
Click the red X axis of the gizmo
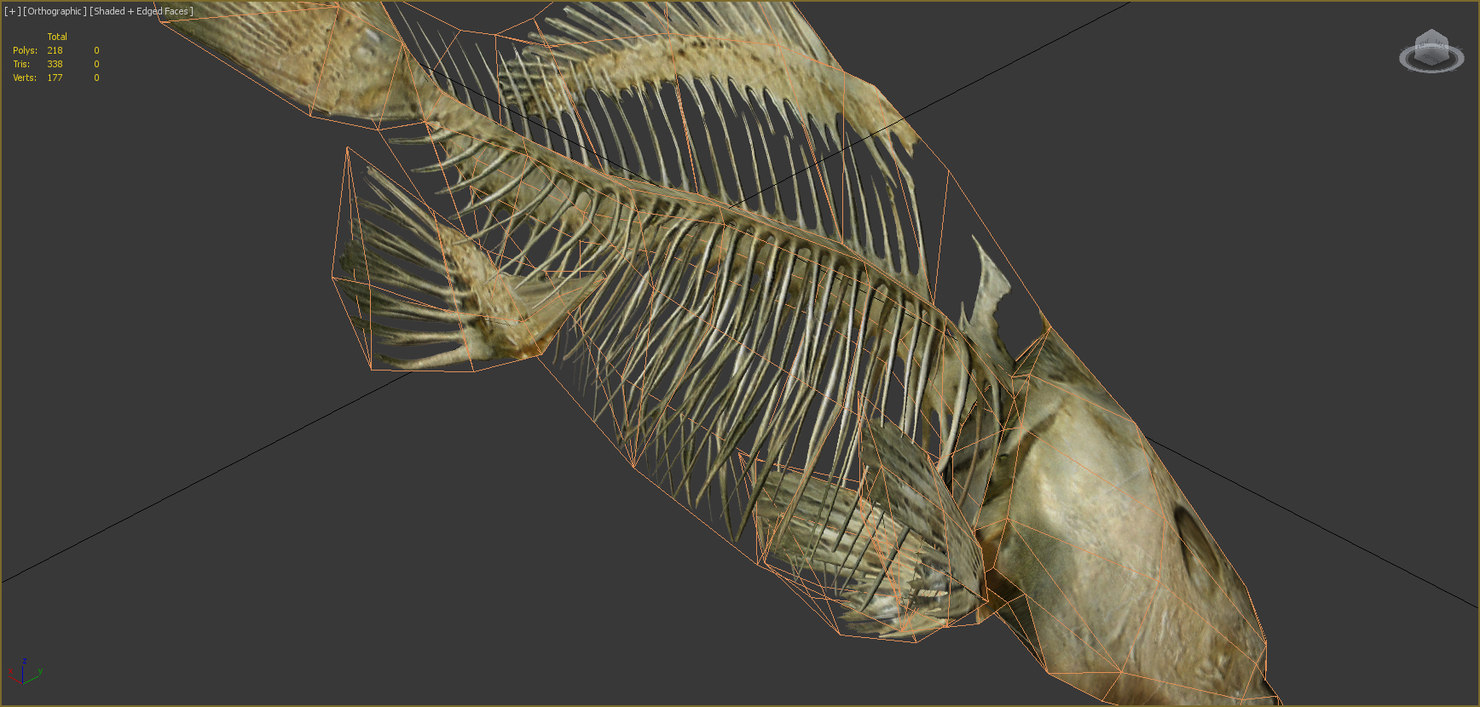tap(13, 679)
